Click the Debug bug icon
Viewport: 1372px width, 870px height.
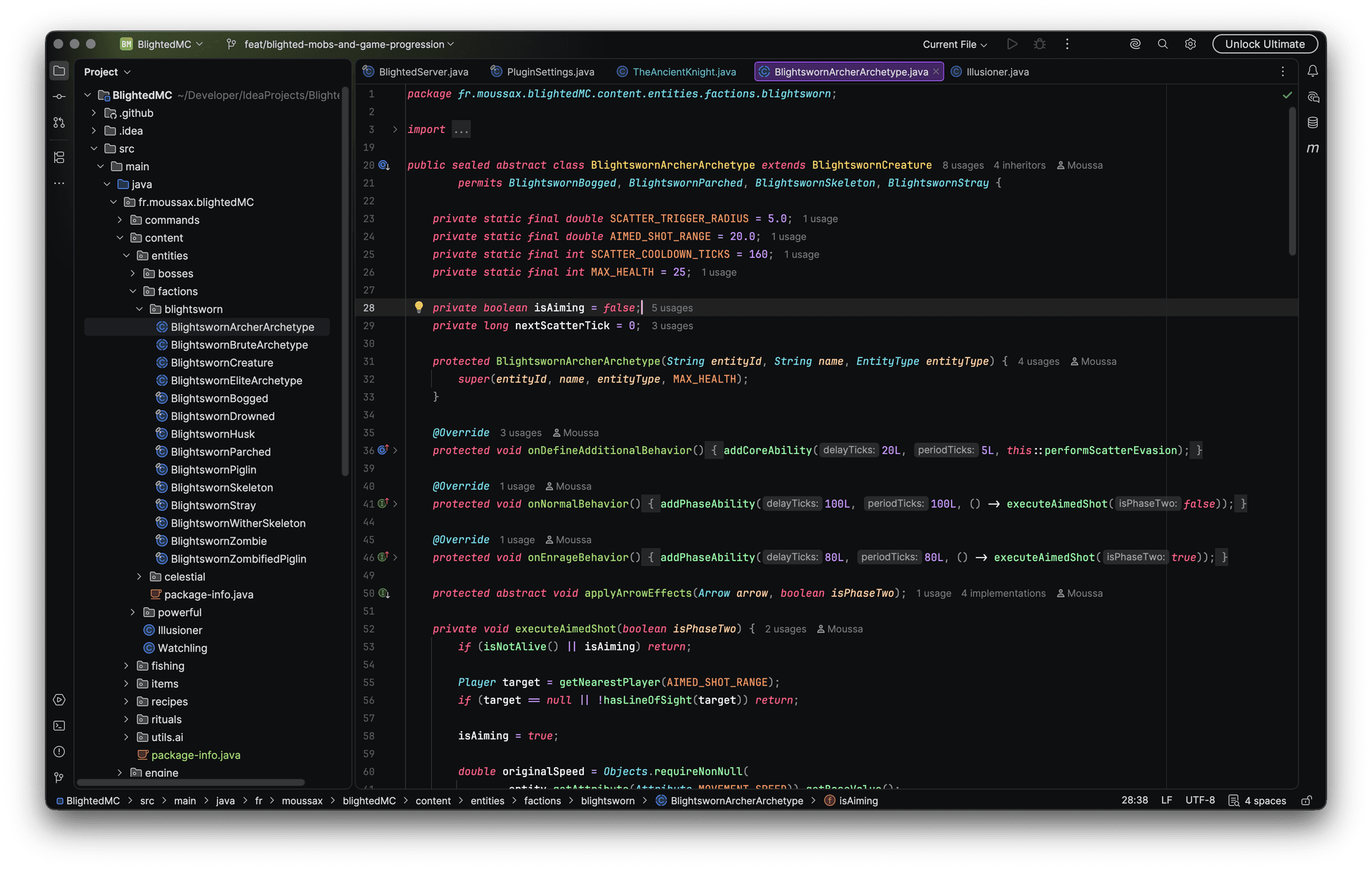click(1040, 44)
